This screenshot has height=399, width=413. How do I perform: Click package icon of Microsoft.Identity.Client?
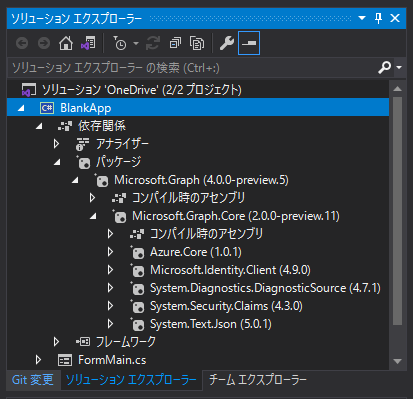tap(137, 270)
